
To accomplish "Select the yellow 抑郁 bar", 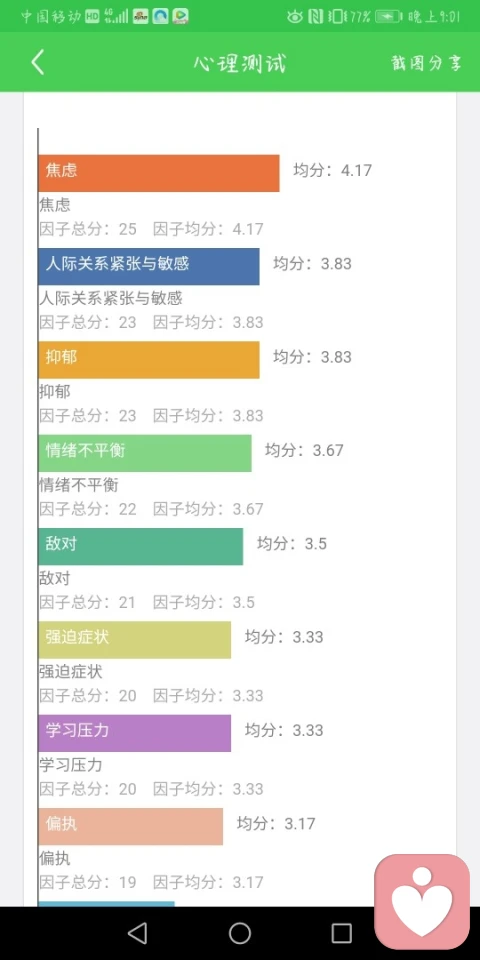I will [x=149, y=360].
